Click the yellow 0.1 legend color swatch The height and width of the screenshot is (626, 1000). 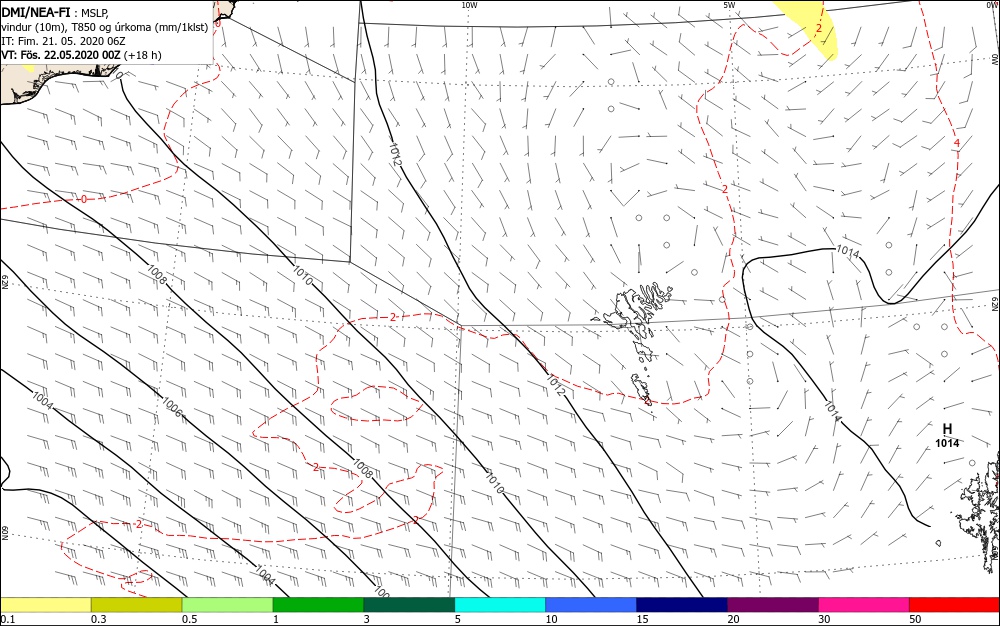(x=45, y=604)
